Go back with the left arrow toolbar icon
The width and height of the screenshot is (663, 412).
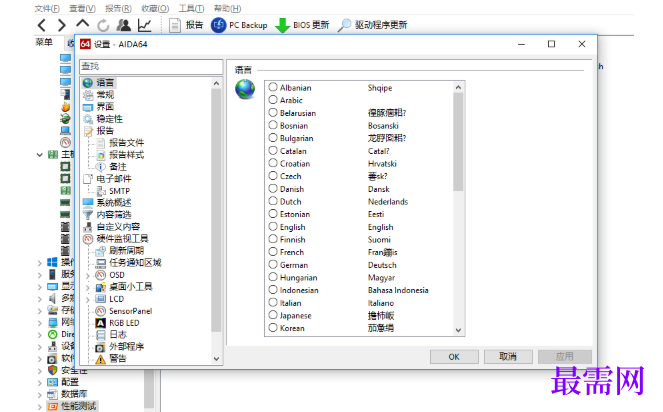click(41, 25)
